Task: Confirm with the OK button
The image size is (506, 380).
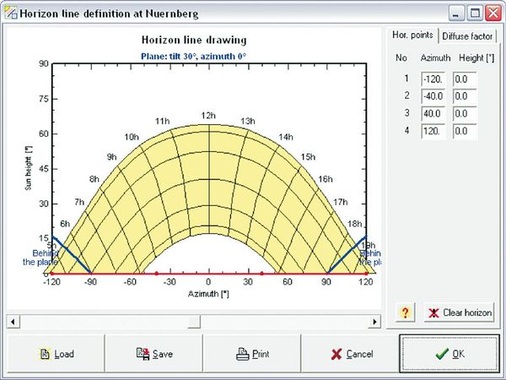Action: pos(449,354)
